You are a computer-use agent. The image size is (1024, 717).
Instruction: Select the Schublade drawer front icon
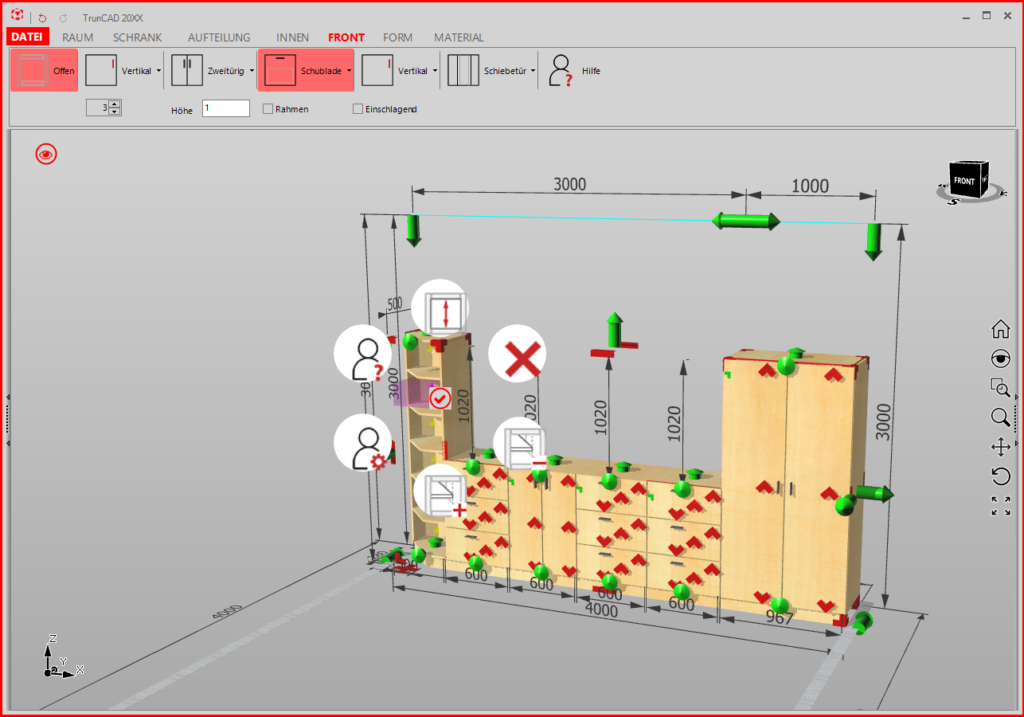[280, 71]
